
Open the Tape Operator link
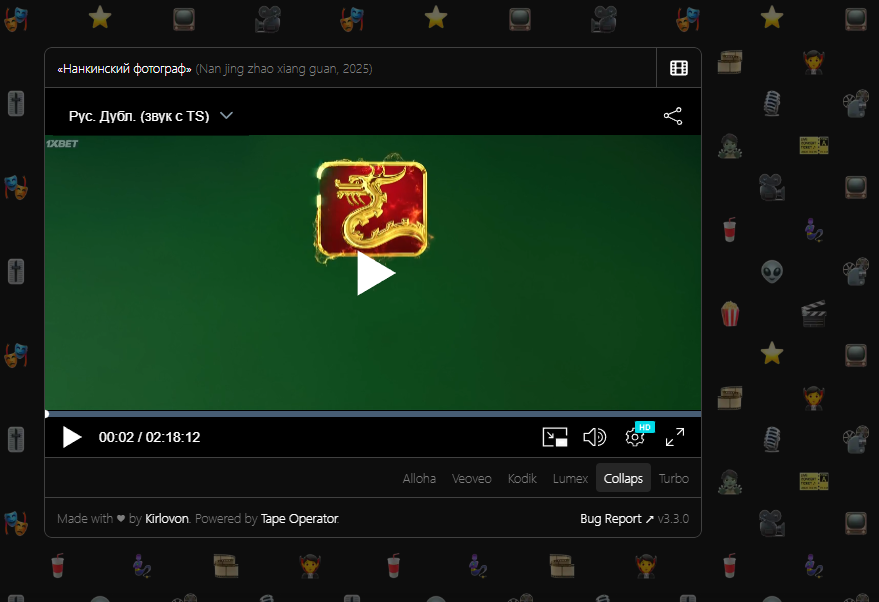point(299,518)
